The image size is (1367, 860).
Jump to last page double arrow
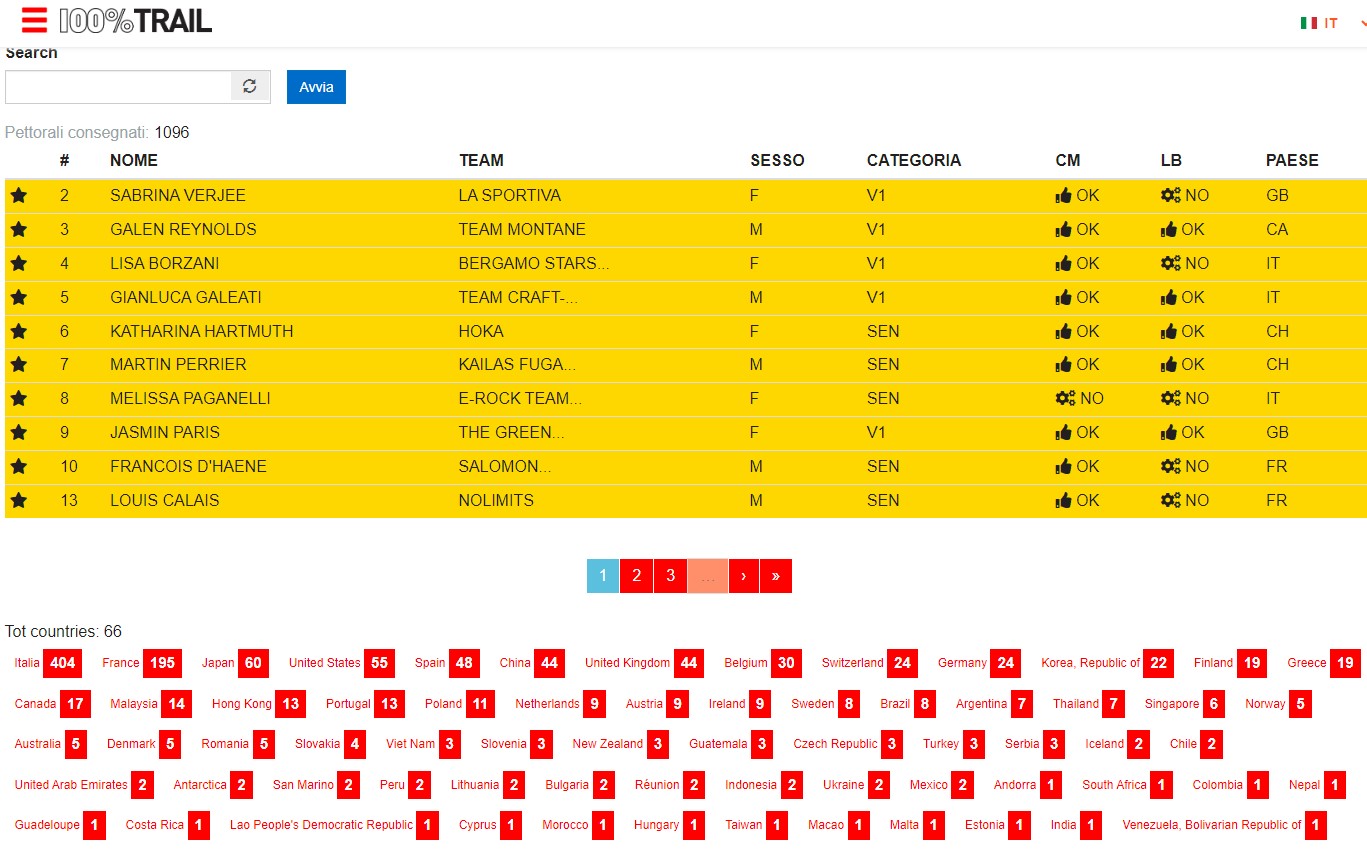[x=775, y=576]
